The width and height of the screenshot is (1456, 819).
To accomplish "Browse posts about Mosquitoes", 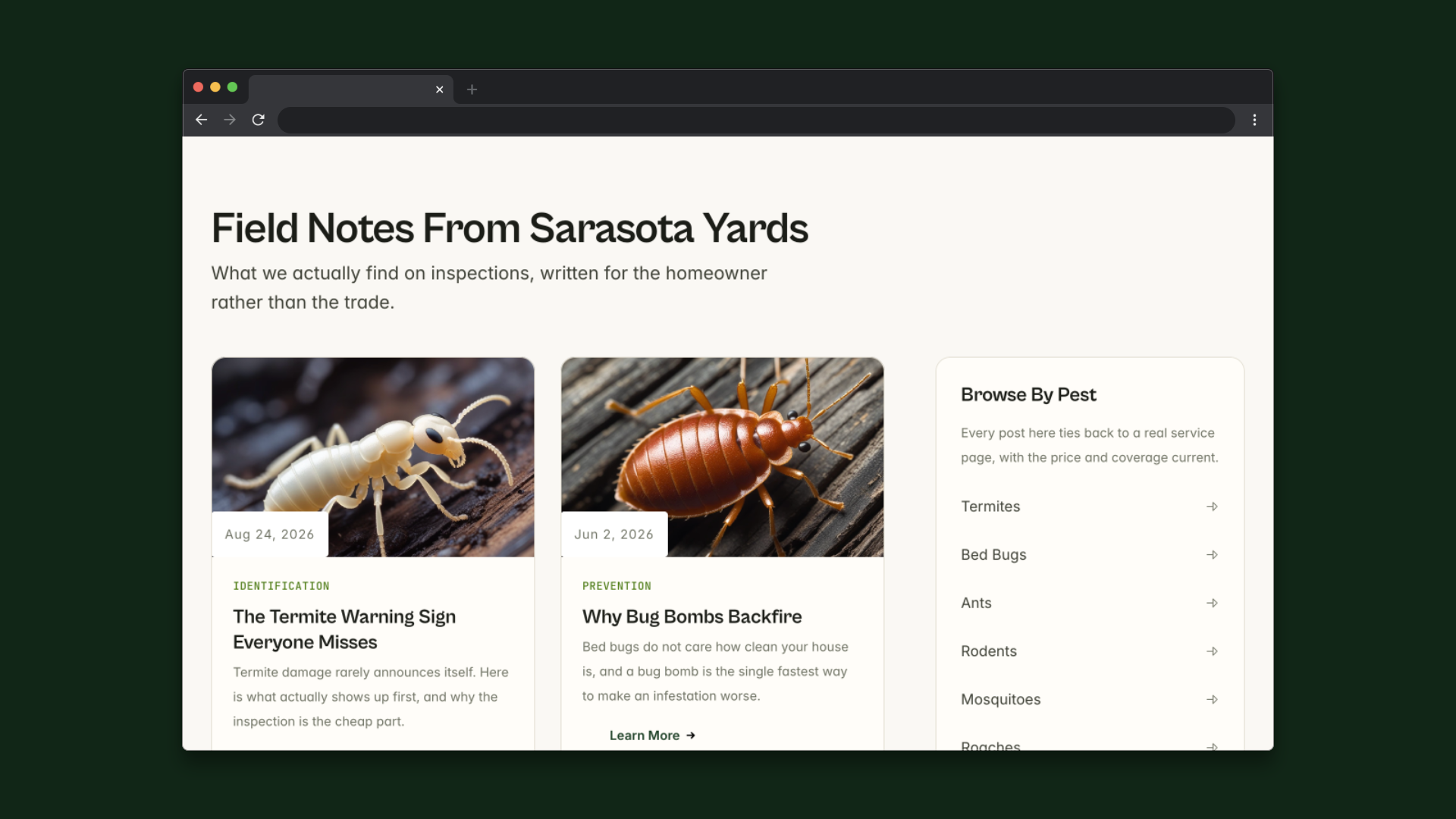I will click(x=1090, y=699).
